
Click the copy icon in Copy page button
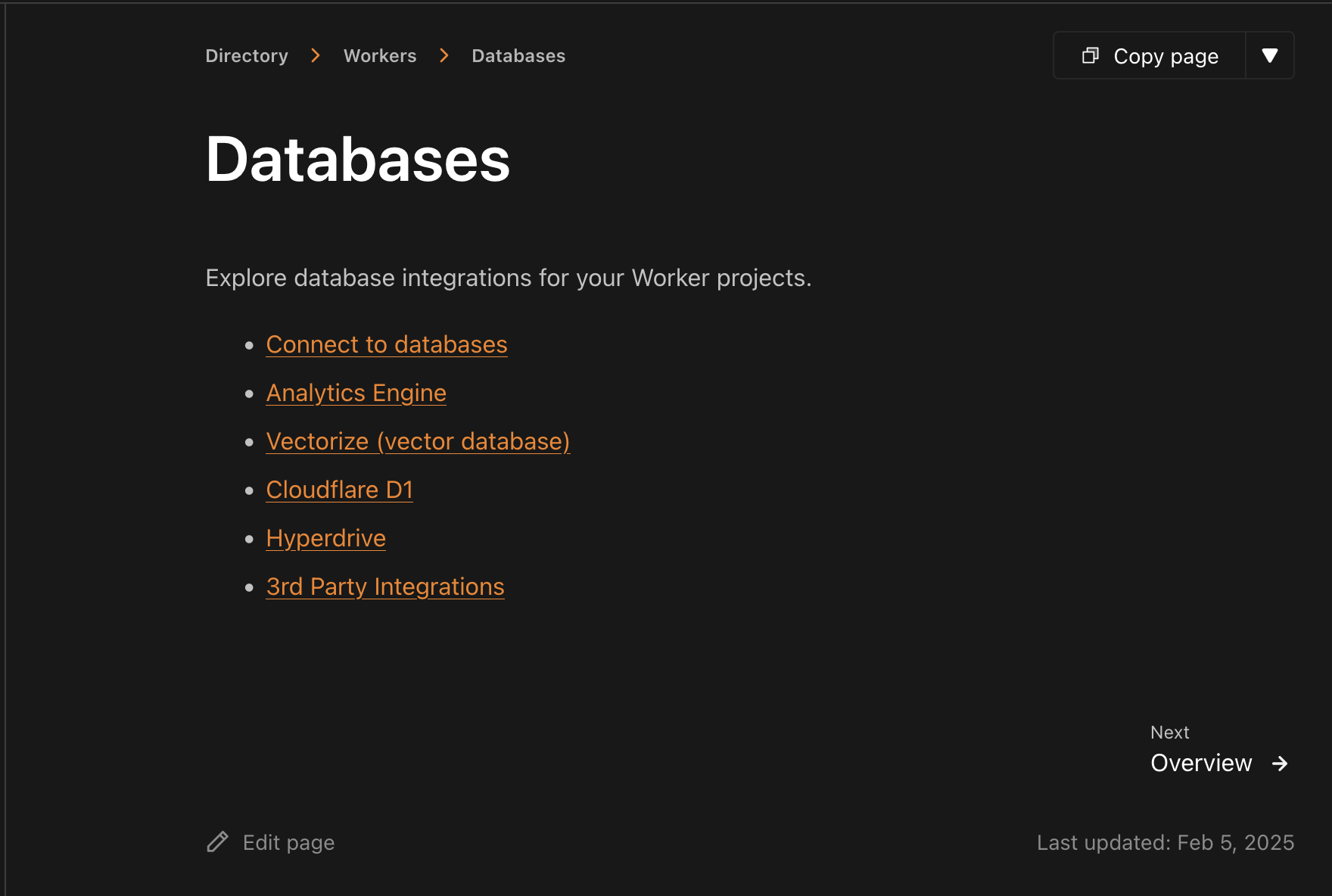(1090, 55)
